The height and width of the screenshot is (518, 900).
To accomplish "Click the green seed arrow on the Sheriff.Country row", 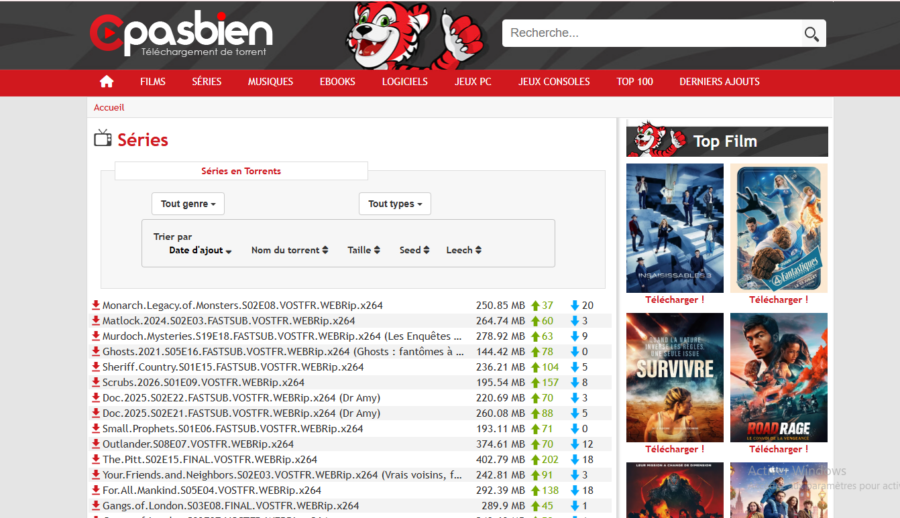I will (536, 367).
